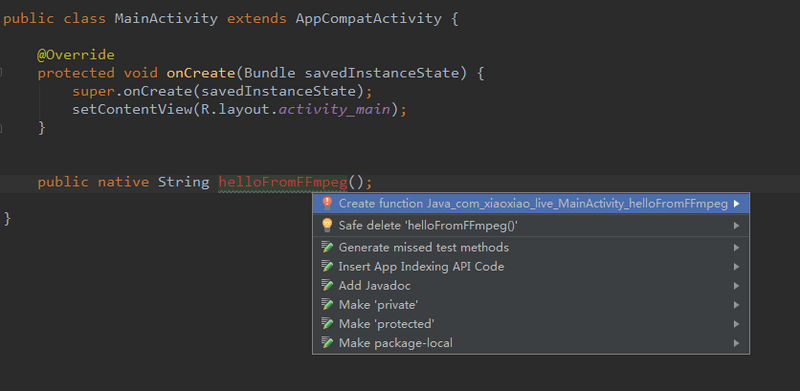Expand submenu arrow for Make 'private'

pyautogui.click(x=736, y=305)
